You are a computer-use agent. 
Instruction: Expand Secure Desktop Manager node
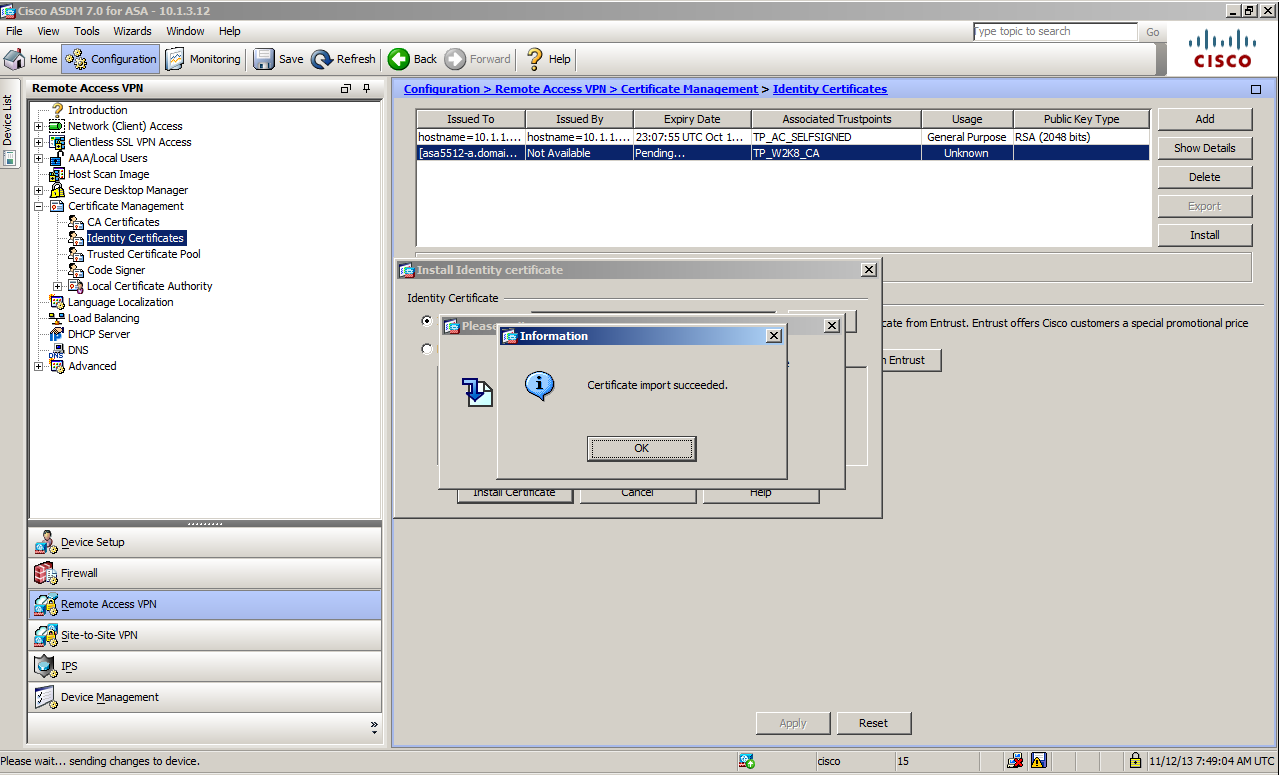coord(39,190)
